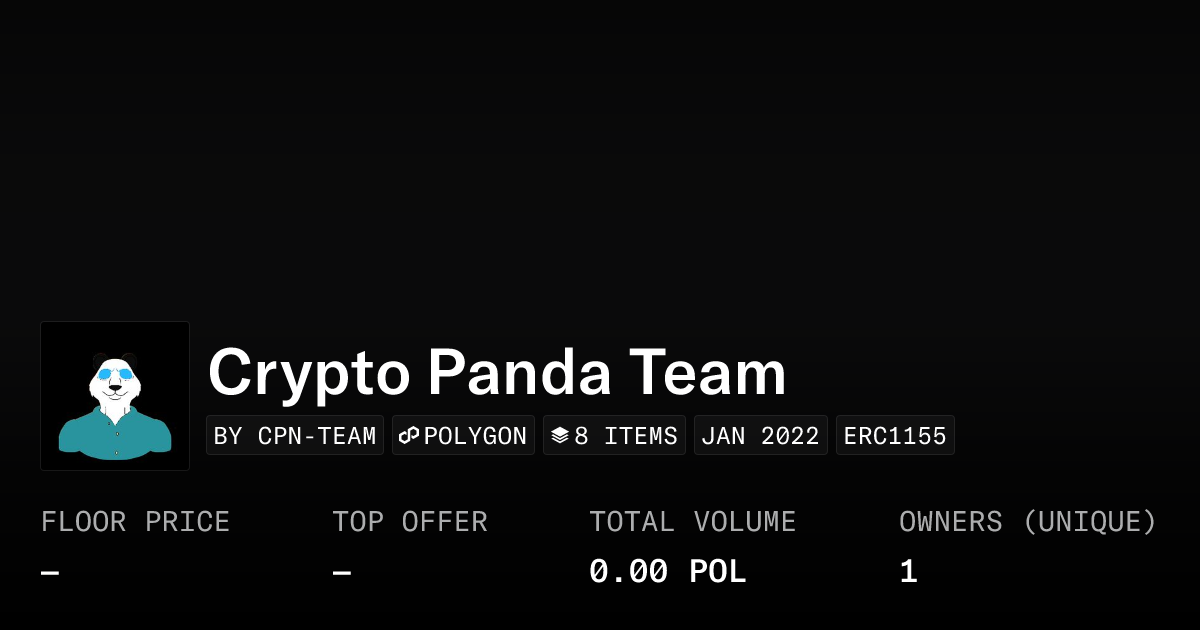Screen dimensions: 1200x630
Task: Click the stacked layers items icon
Action: coord(560,436)
